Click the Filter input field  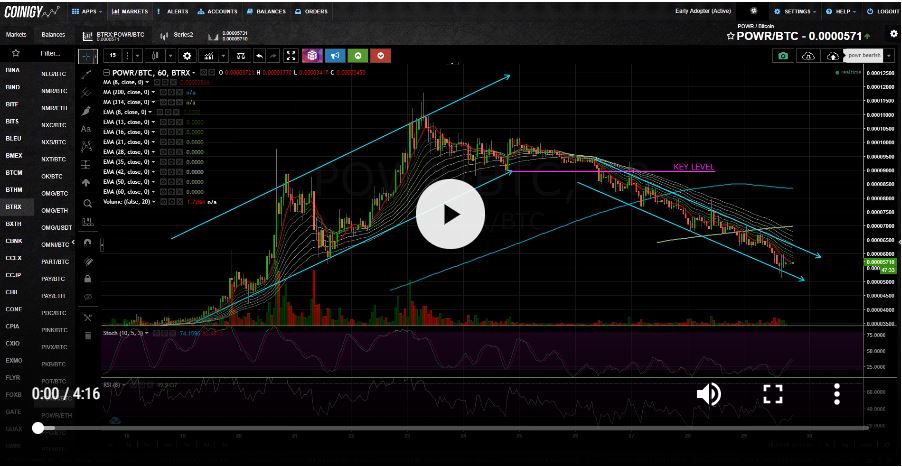tap(53, 53)
